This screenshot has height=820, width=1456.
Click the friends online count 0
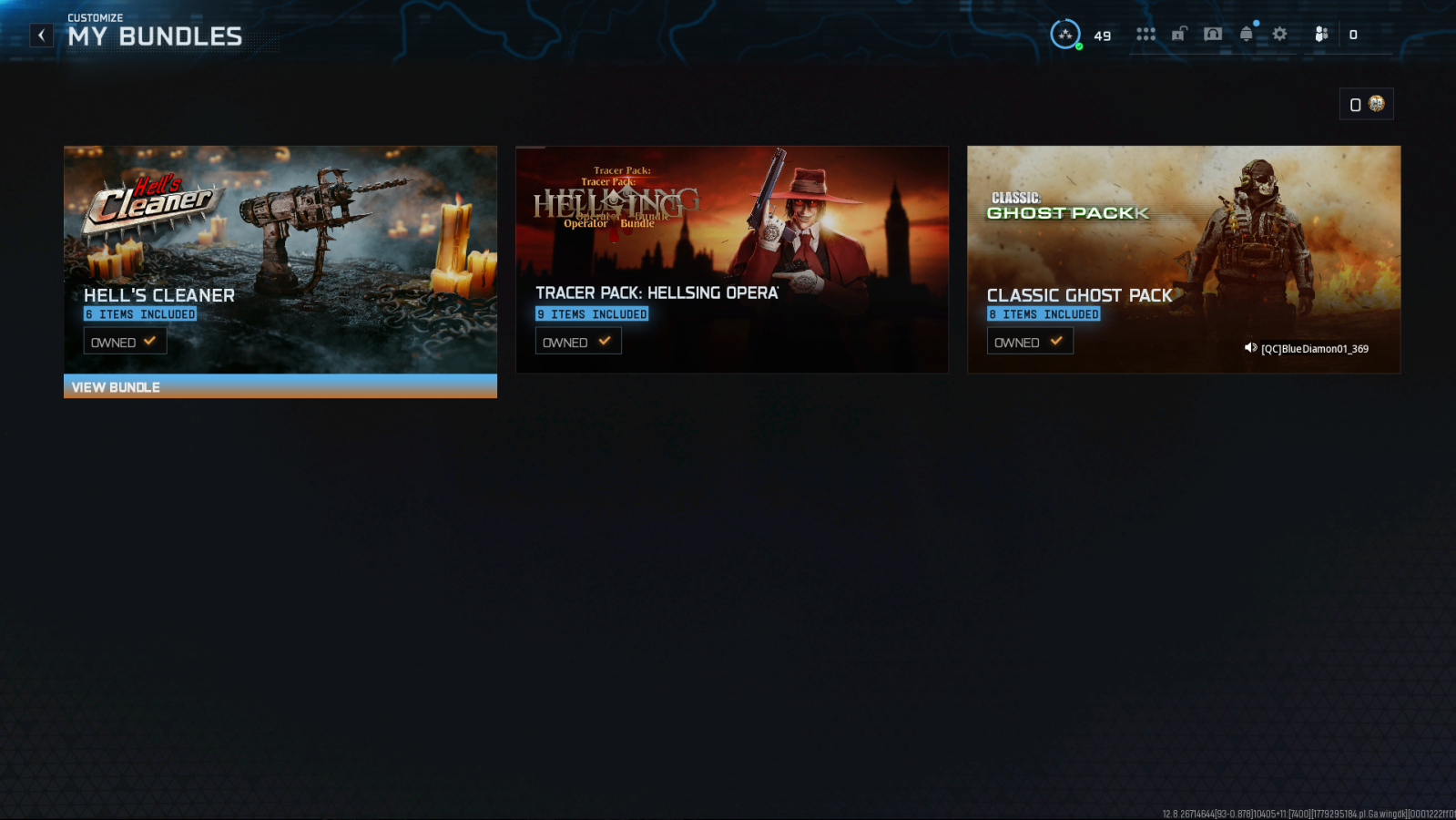pos(1353,35)
